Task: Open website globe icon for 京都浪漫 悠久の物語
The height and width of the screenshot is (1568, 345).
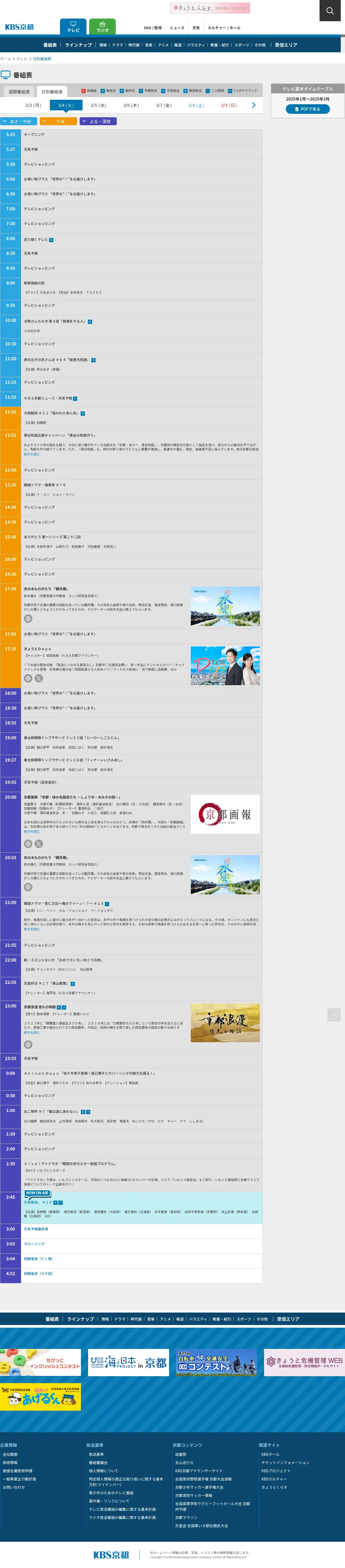Action: [x=28, y=1045]
